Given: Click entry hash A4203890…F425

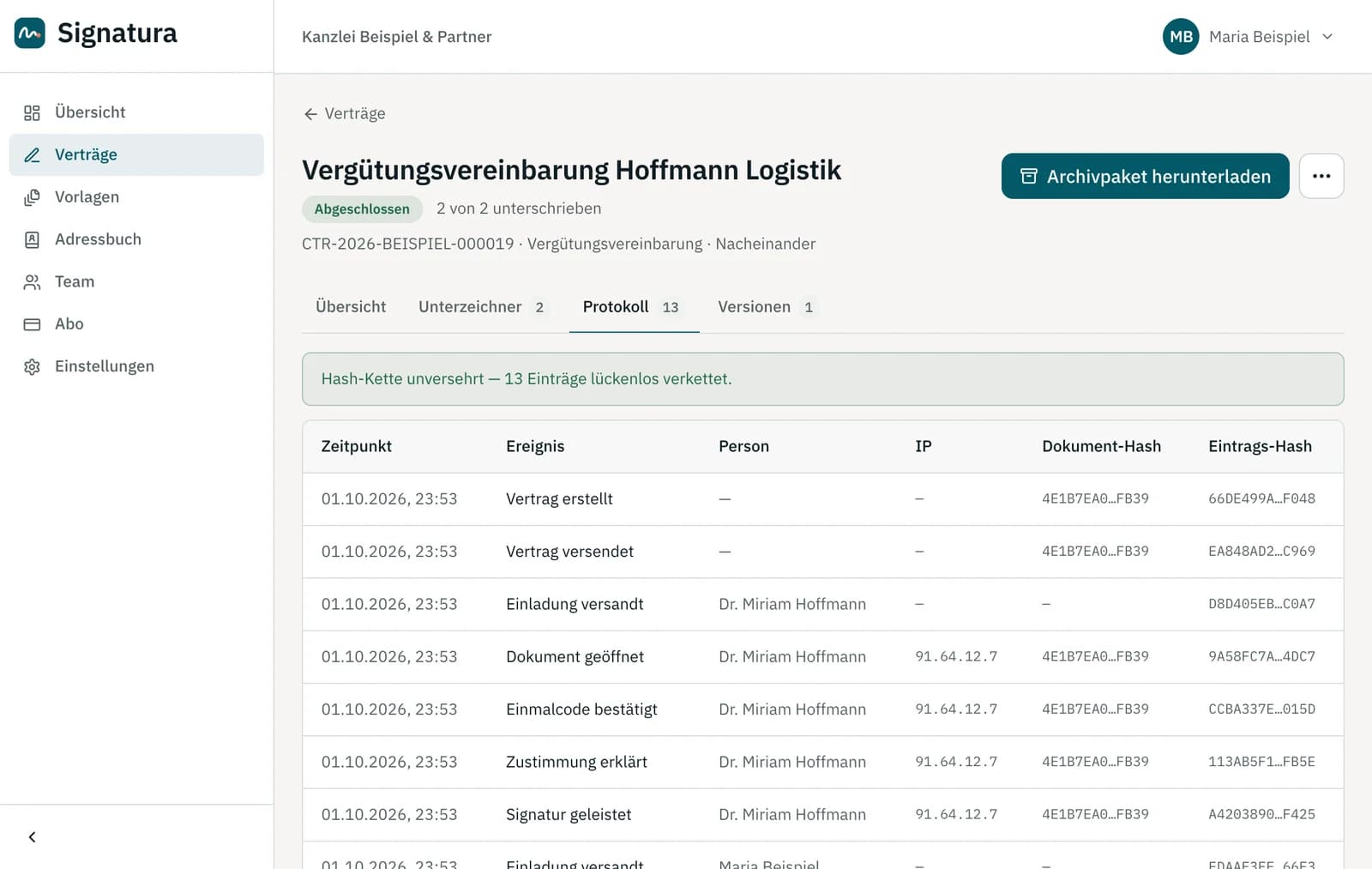Looking at the screenshot, I should click(x=1261, y=814).
